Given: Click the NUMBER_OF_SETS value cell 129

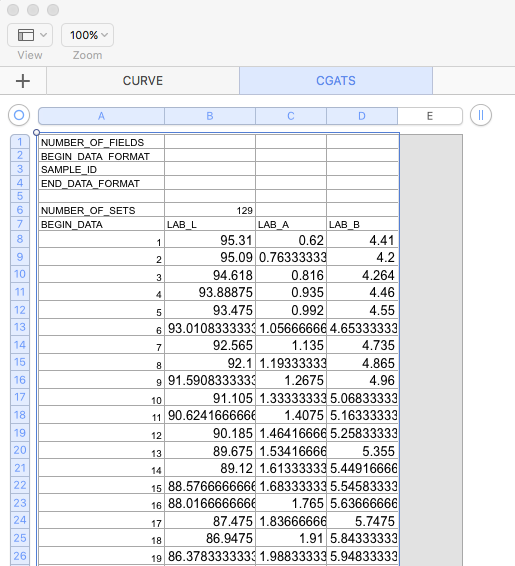Looking at the screenshot, I should tap(210, 210).
